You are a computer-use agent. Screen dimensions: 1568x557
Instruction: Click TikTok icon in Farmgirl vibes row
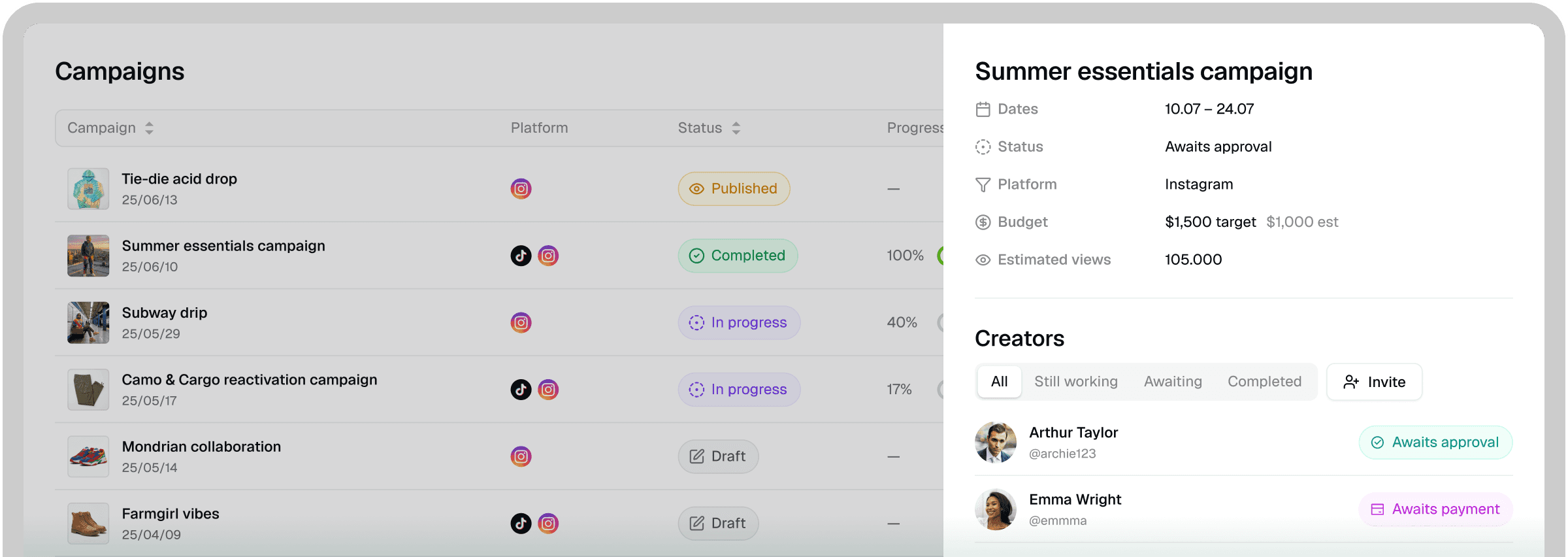[521, 523]
